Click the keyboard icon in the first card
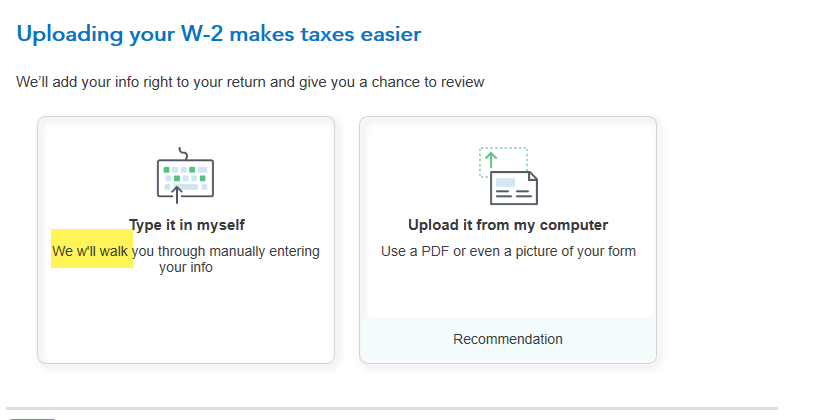 pos(186,175)
